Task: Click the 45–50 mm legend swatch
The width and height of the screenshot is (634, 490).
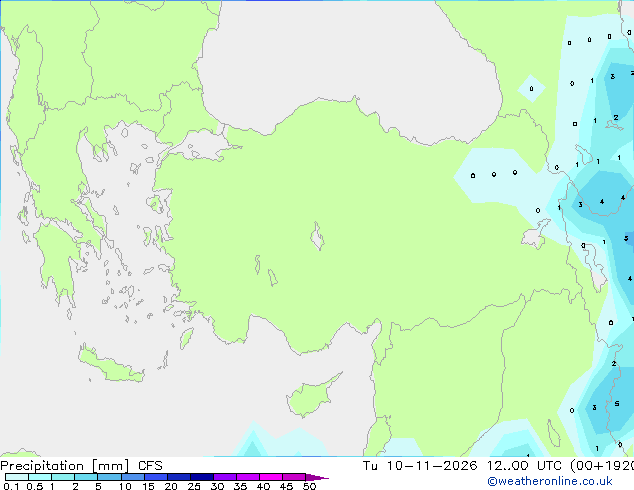Action: tap(294, 477)
